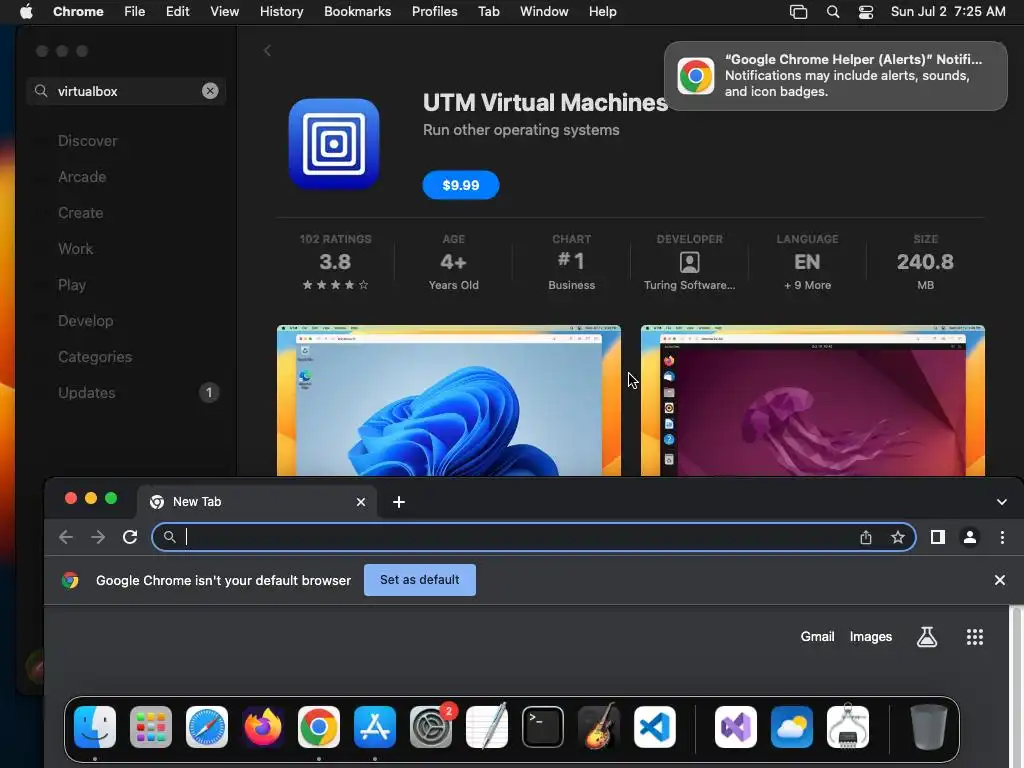Open Chrome three-dot menu

(x=1002, y=537)
